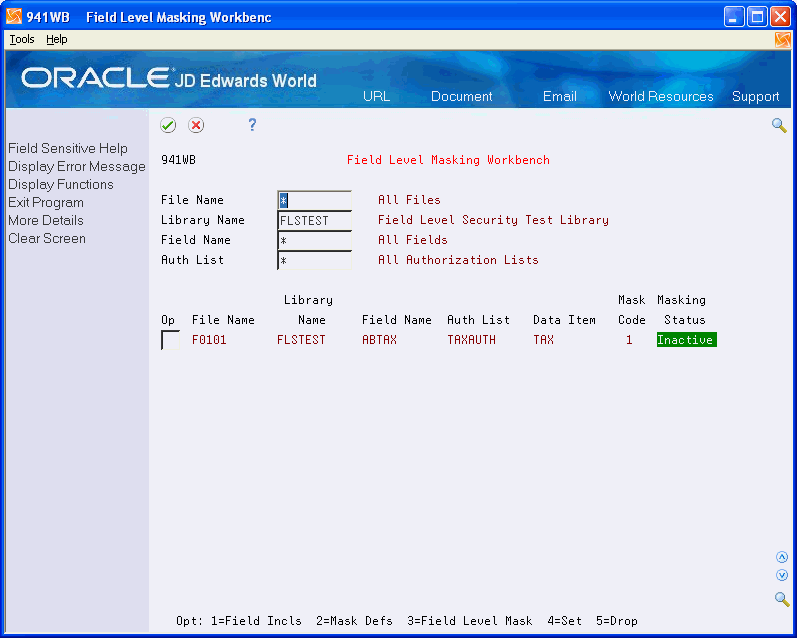Screen dimensions: 797x638
Task: Choose Display Error Message in sidebar
Action: pyautogui.click(x=77, y=167)
